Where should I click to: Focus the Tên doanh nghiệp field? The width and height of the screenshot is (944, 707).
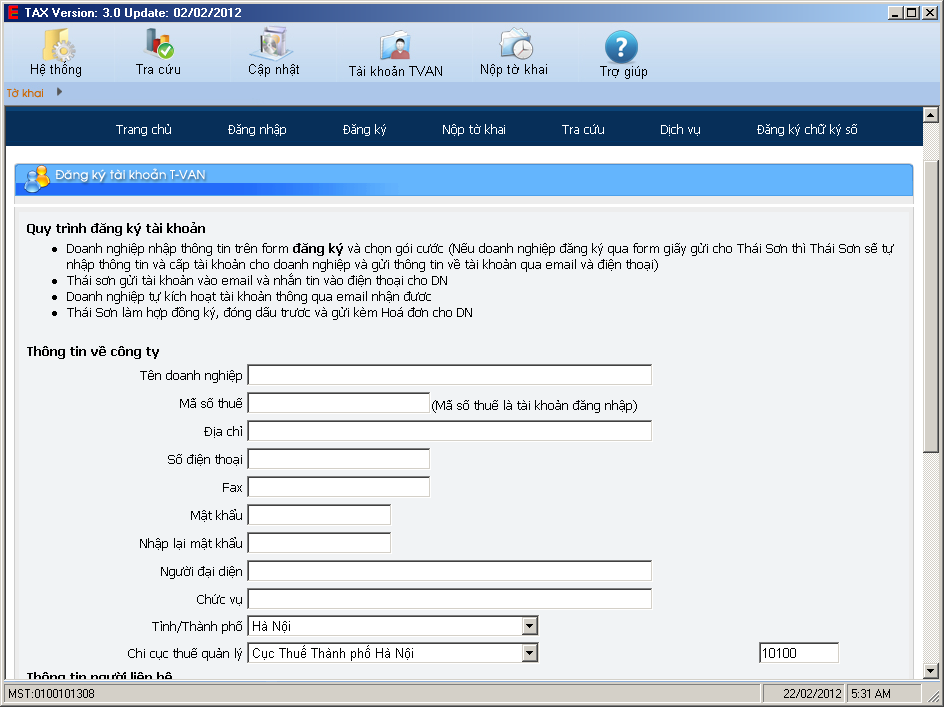coord(450,375)
